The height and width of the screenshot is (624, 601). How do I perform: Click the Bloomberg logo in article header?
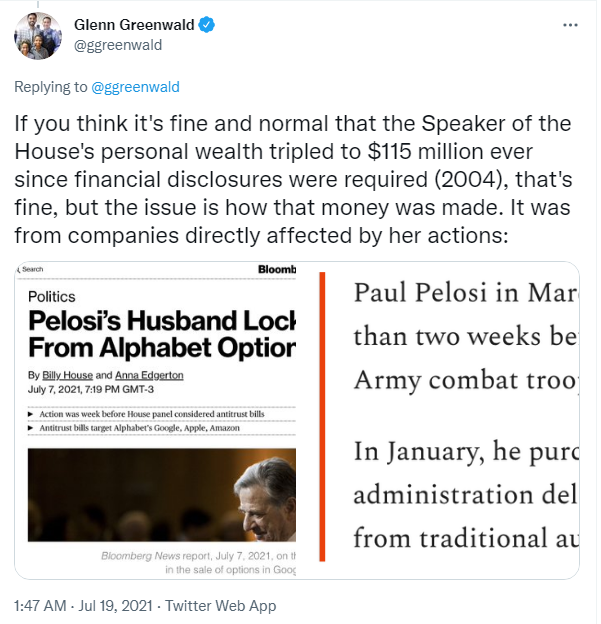point(277,269)
